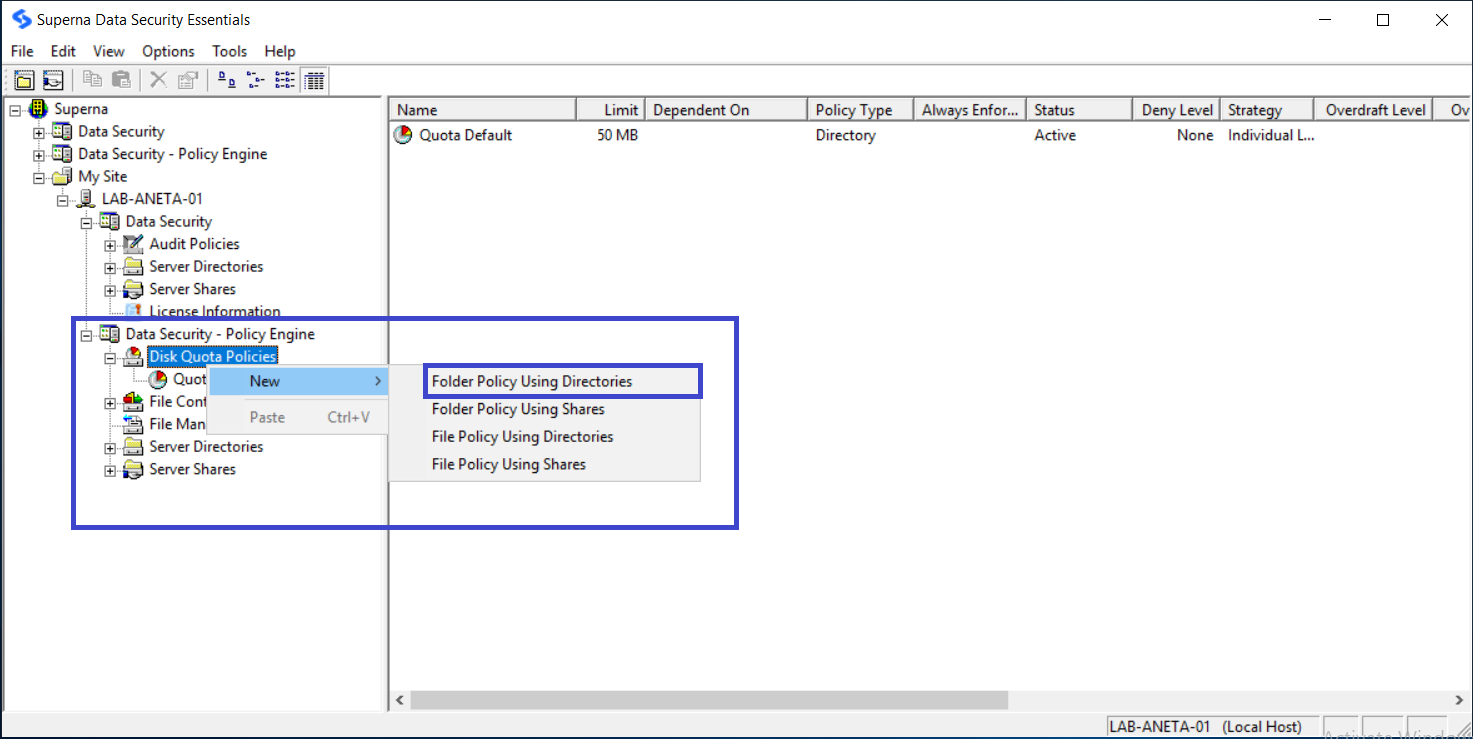Viewport: 1473px width, 739px height.
Task: Open the File menu
Action: (x=22, y=51)
